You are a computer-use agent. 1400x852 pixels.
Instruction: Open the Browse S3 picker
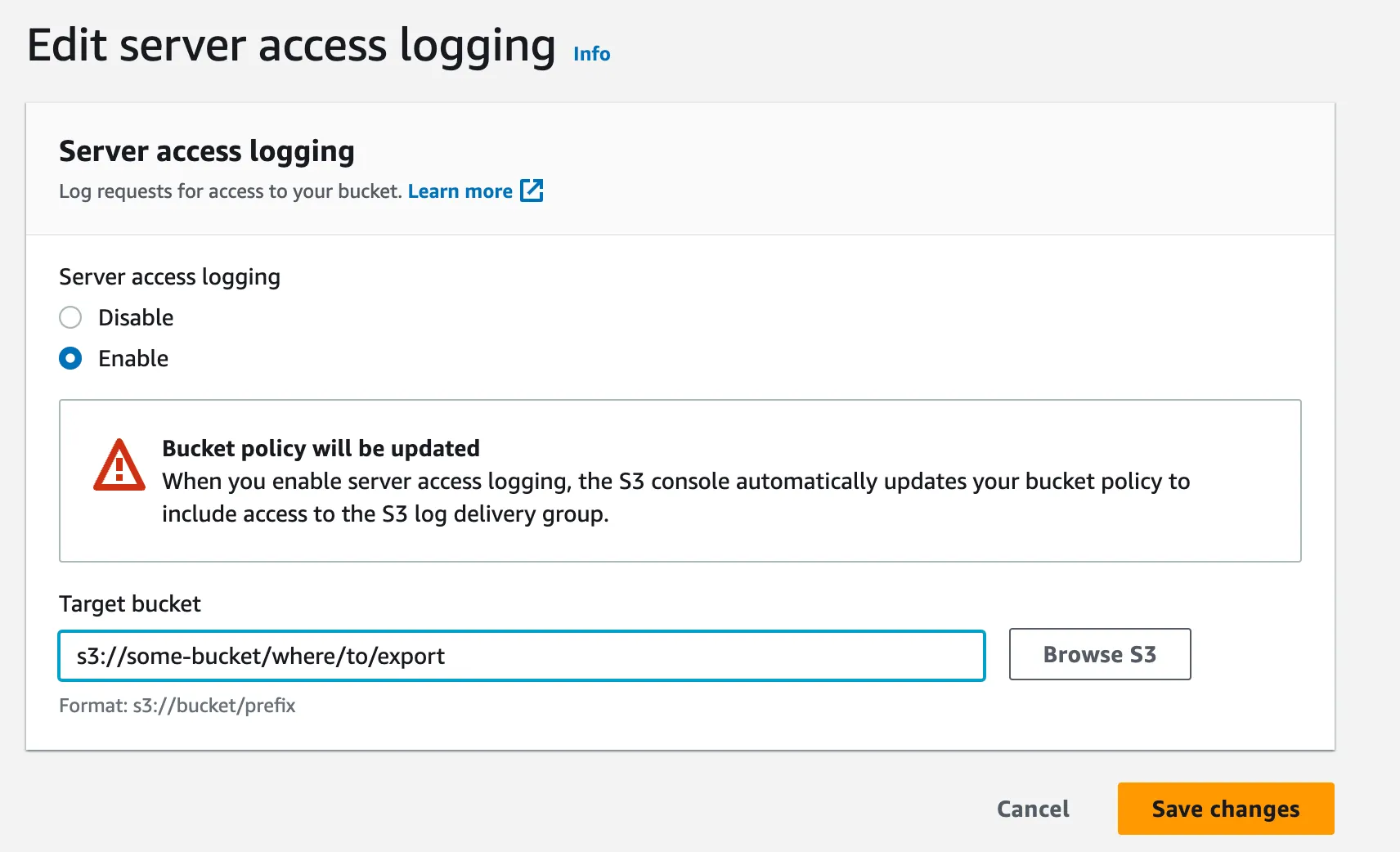pyautogui.click(x=1099, y=654)
